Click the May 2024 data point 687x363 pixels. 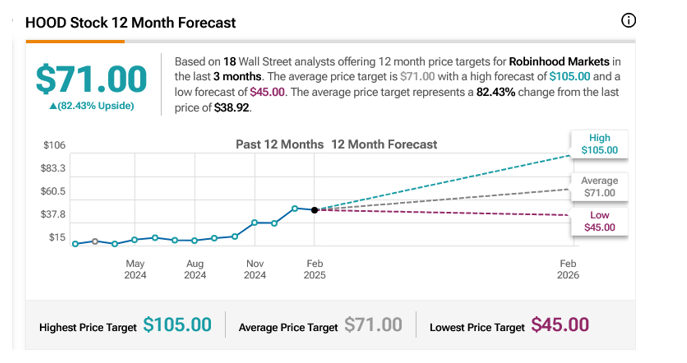pos(135,240)
